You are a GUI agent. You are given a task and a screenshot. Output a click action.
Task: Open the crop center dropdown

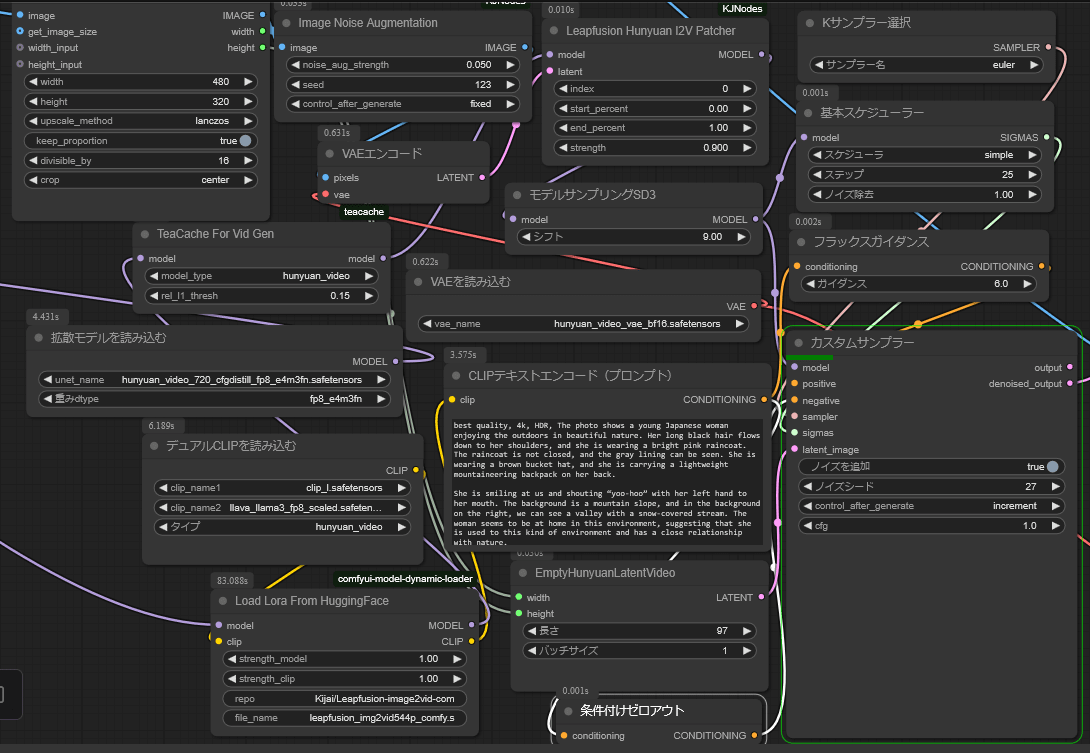coord(140,180)
